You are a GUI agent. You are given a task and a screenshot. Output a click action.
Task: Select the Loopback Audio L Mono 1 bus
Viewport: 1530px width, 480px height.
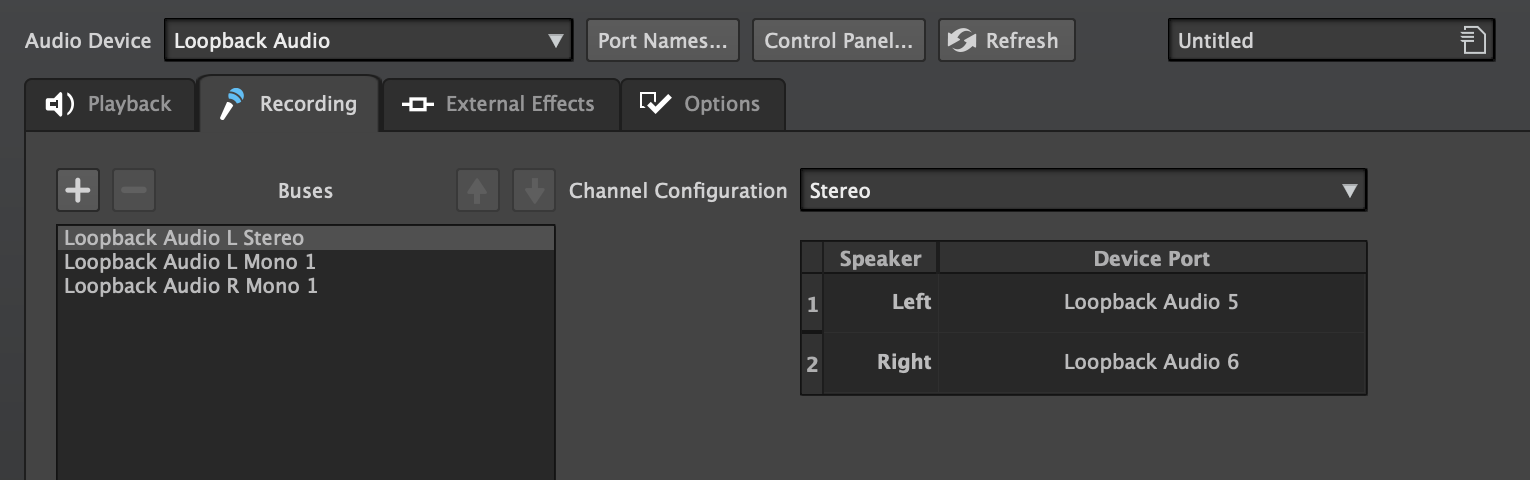[190, 262]
